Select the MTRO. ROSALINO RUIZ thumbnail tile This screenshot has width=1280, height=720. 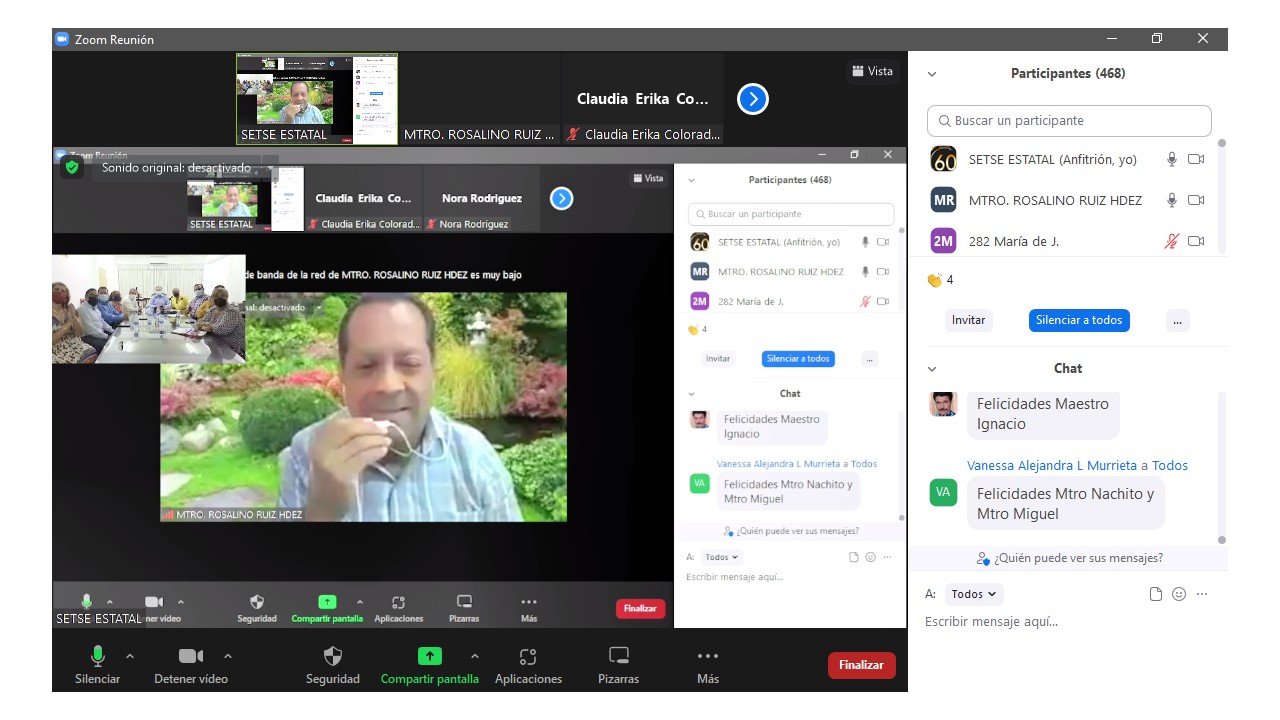click(480, 99)
